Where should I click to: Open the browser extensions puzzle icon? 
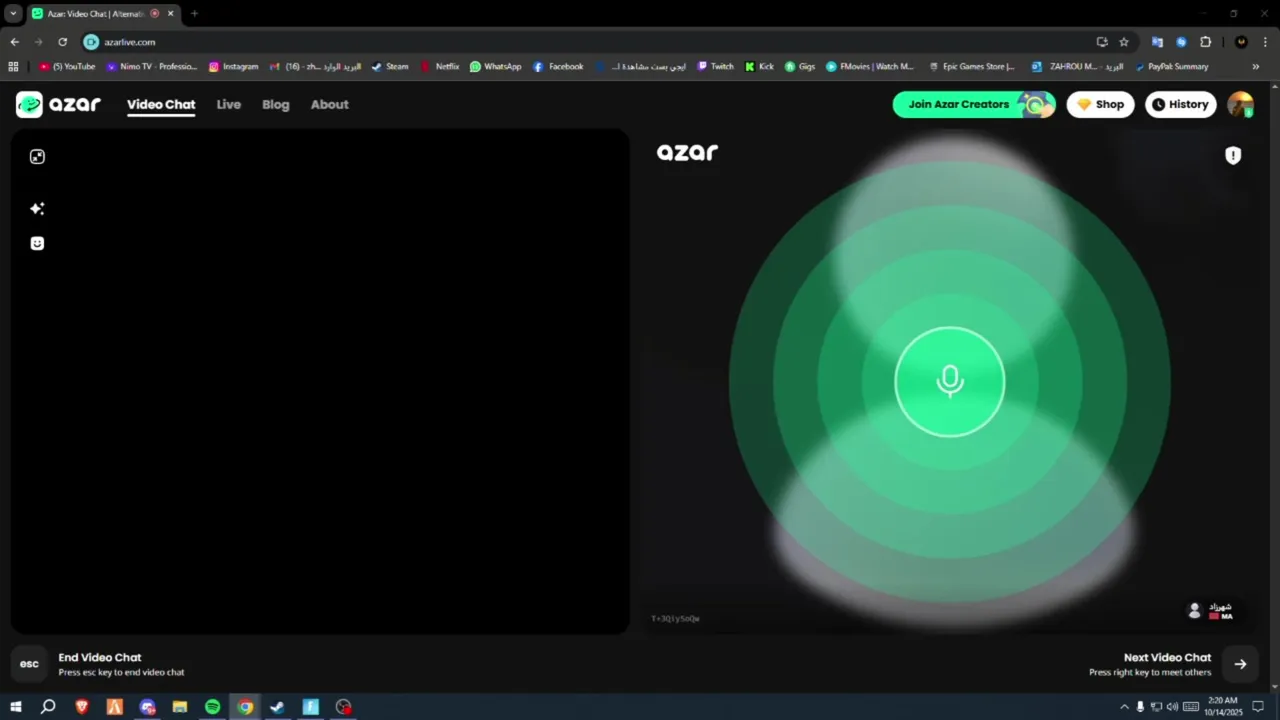point(1205,42)
